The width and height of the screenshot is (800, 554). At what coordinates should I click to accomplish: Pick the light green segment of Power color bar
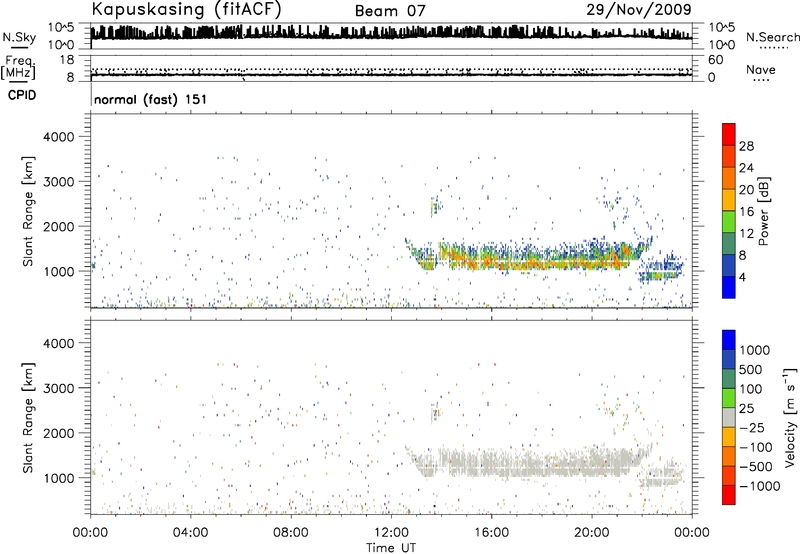click(x=729, y=222)
